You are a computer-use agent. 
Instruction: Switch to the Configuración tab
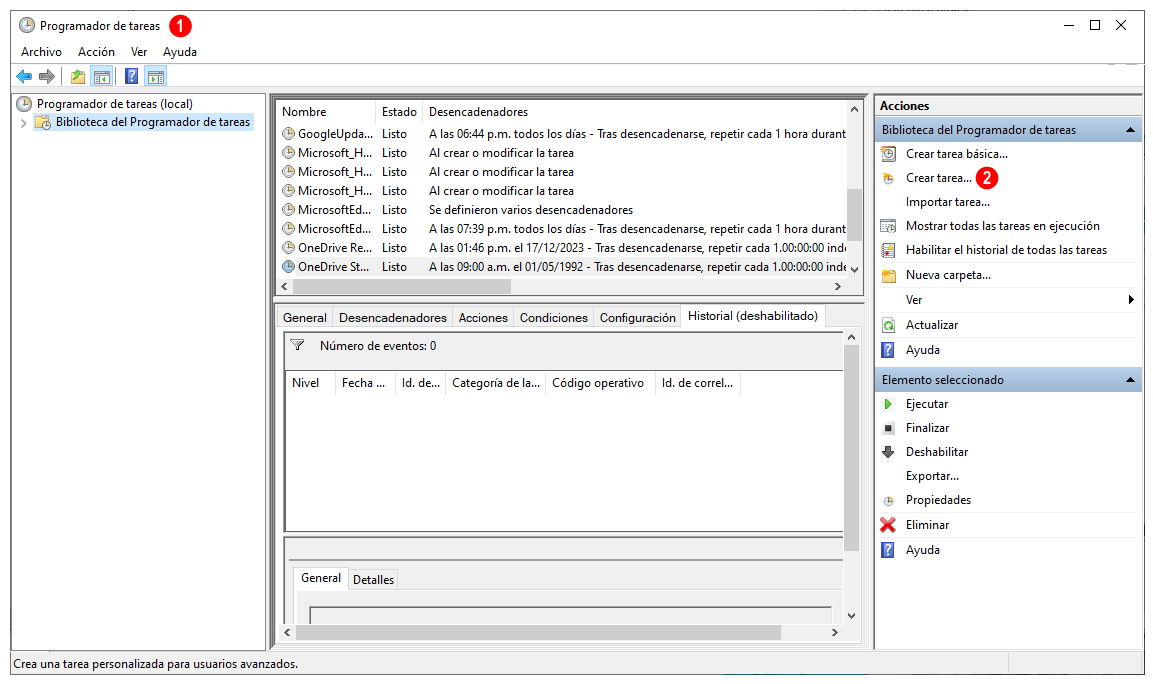pyautogui.click(x=638, y=318)
